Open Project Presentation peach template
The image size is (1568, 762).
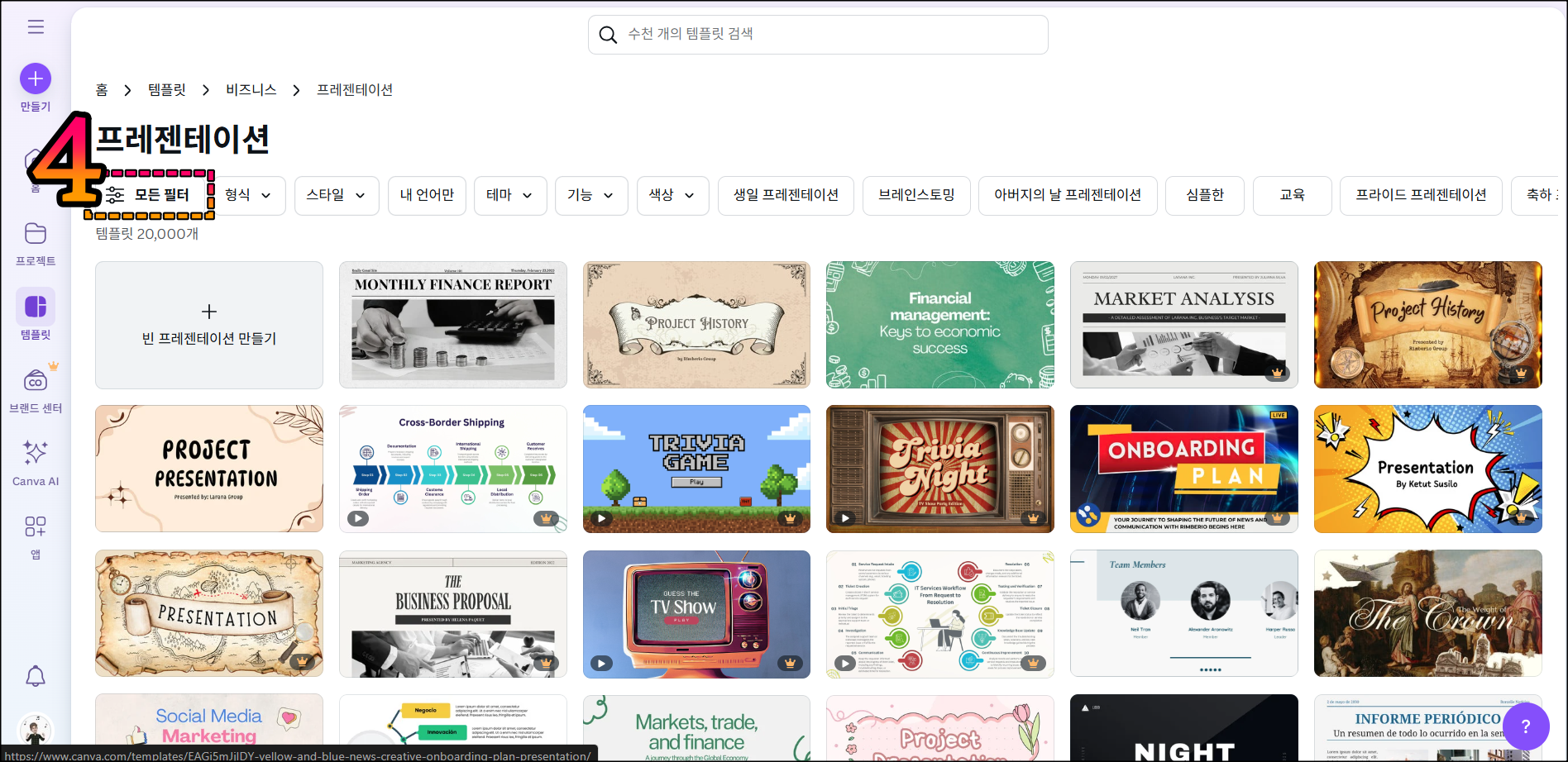pos(209,469)
